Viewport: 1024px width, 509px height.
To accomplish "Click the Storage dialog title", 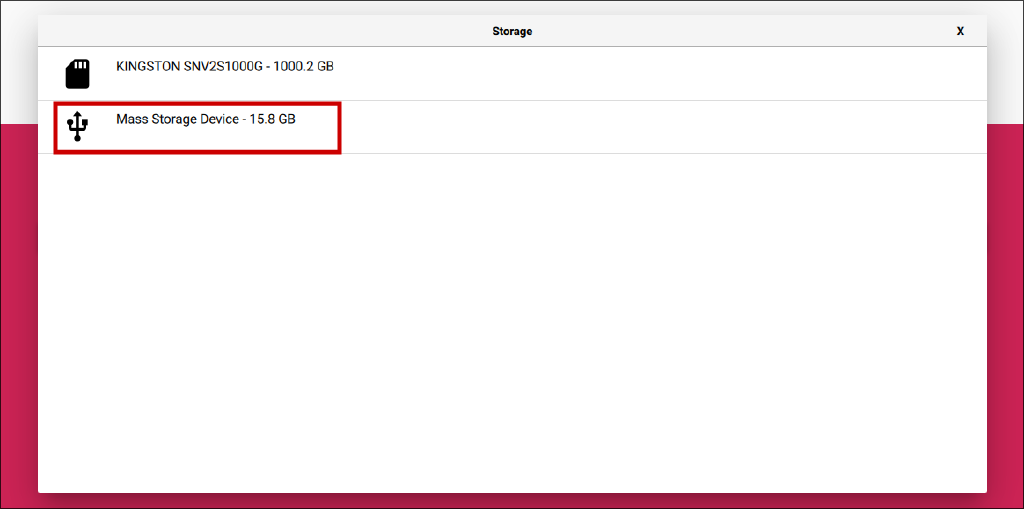I will click(512, 31).
